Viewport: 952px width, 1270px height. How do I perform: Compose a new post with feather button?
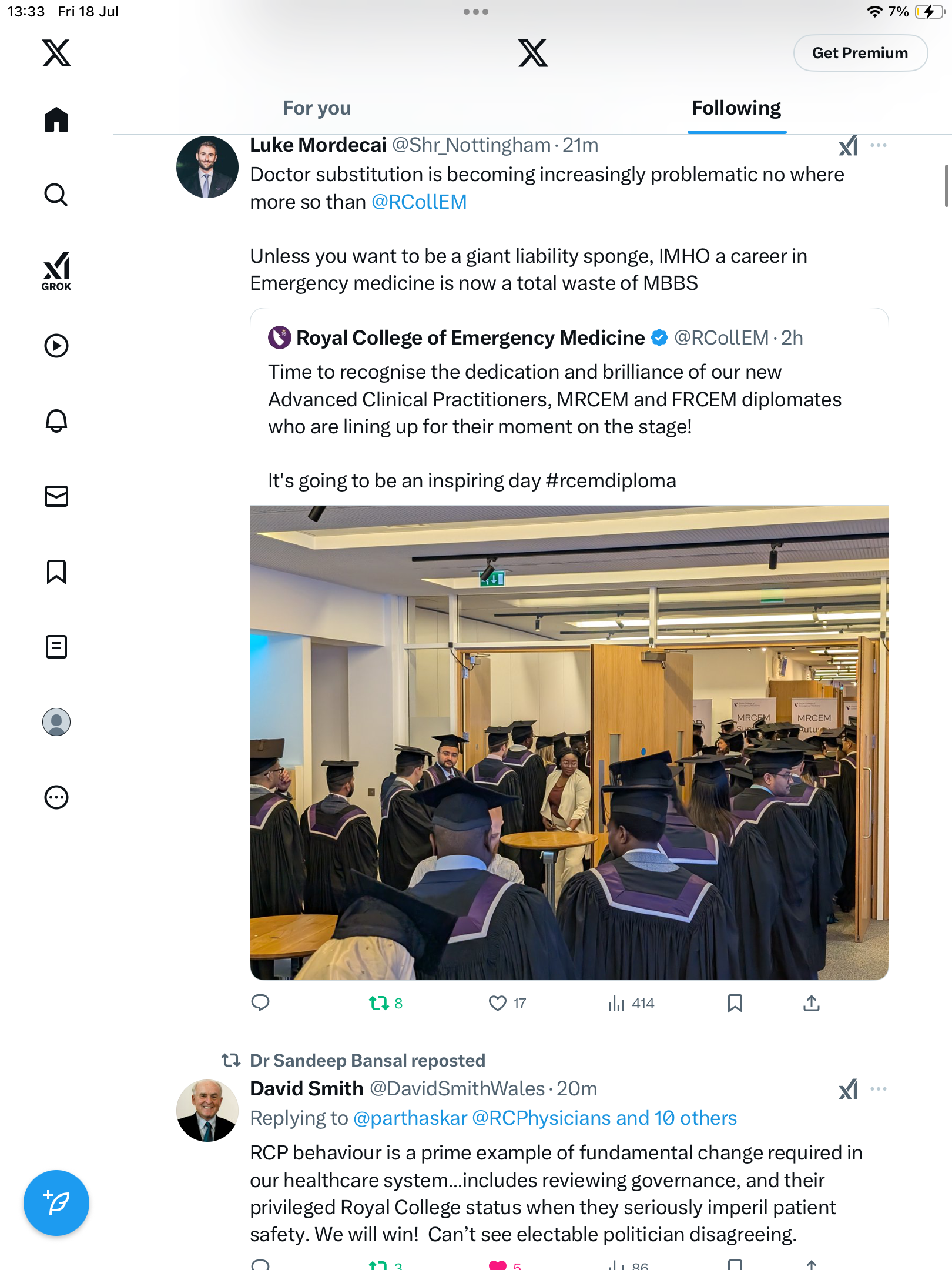click(x=56, y=1203)
